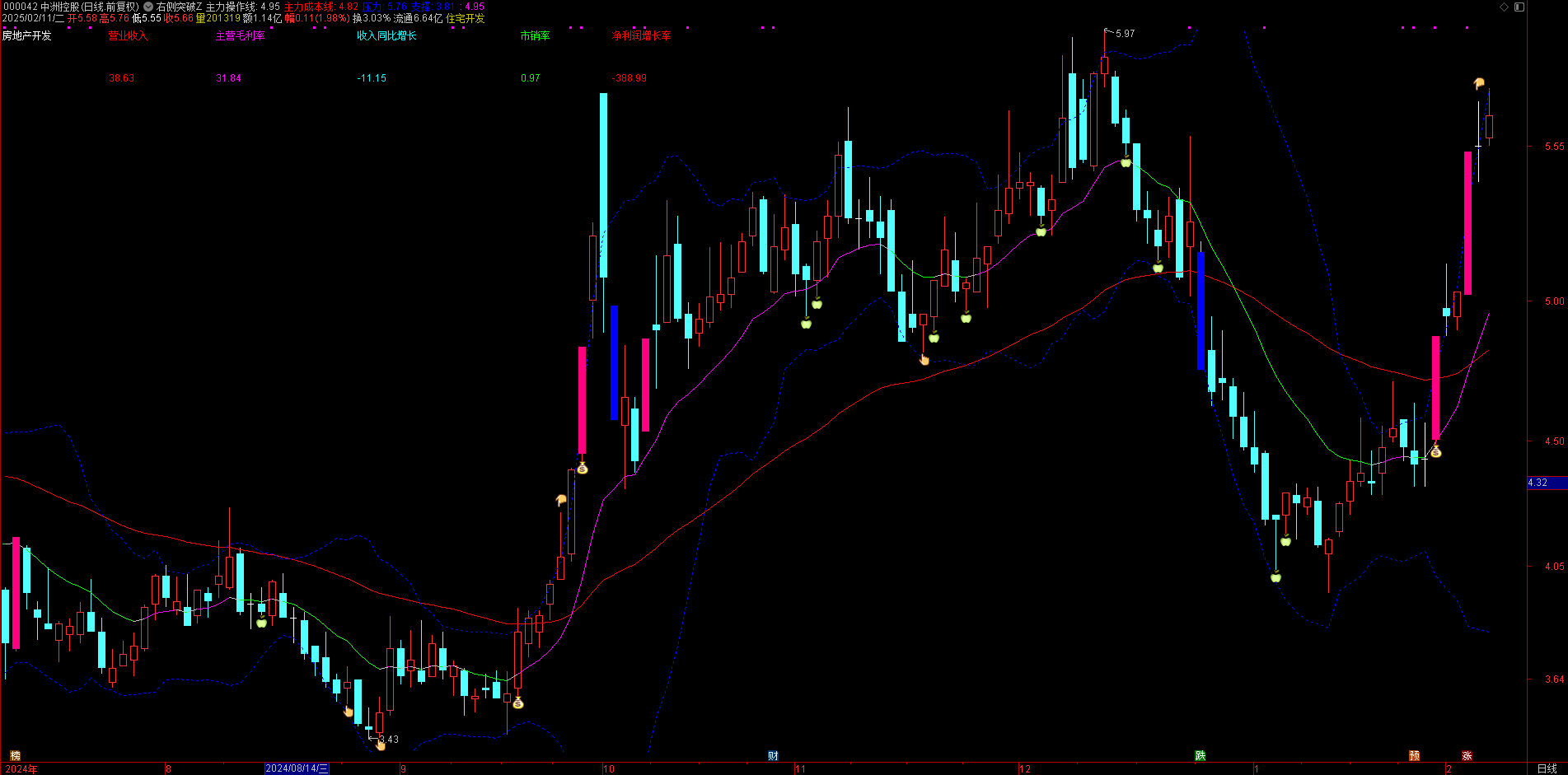The image size is (1568, 775).
Task: Click month 9 on the time axis
Action: coord(403,769)
